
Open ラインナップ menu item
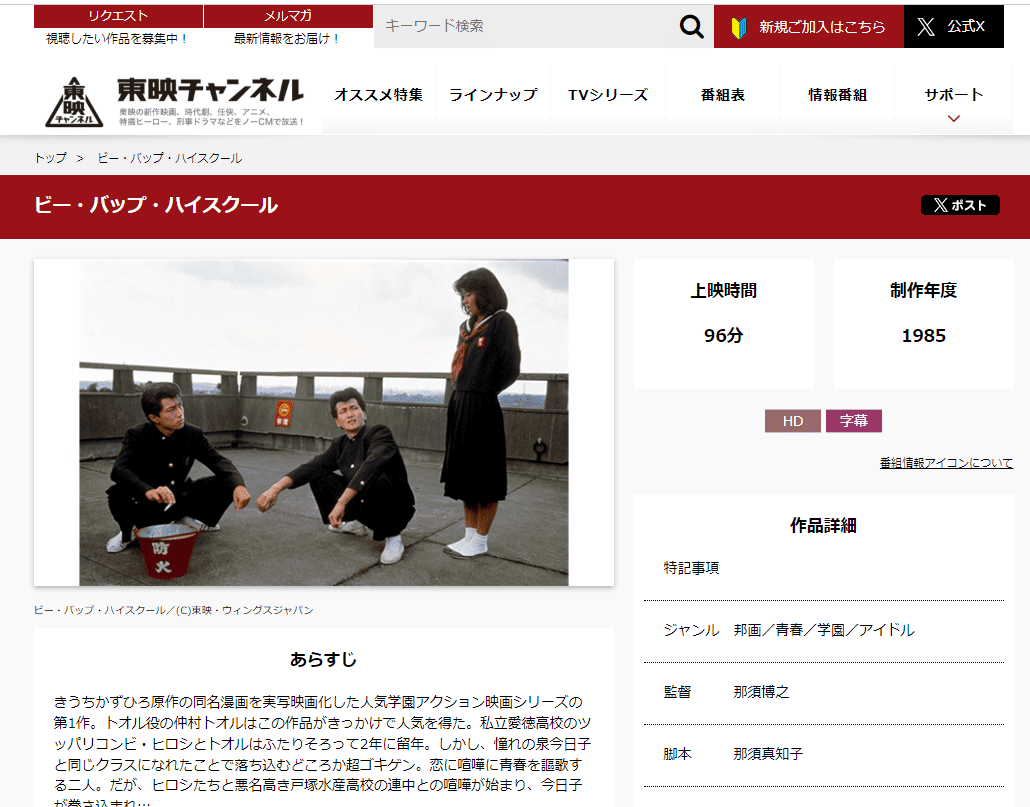point(493,95)
